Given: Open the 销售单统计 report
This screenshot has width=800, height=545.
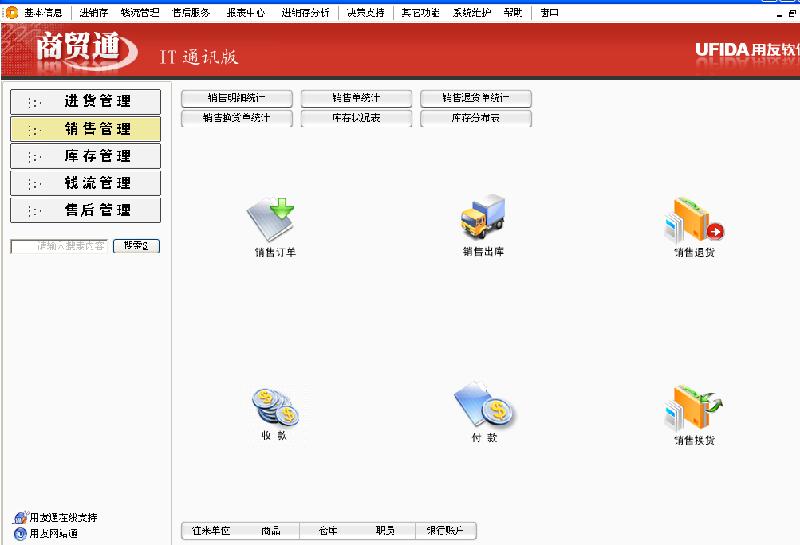Looking at the screenshot, I should click(356, 98).
